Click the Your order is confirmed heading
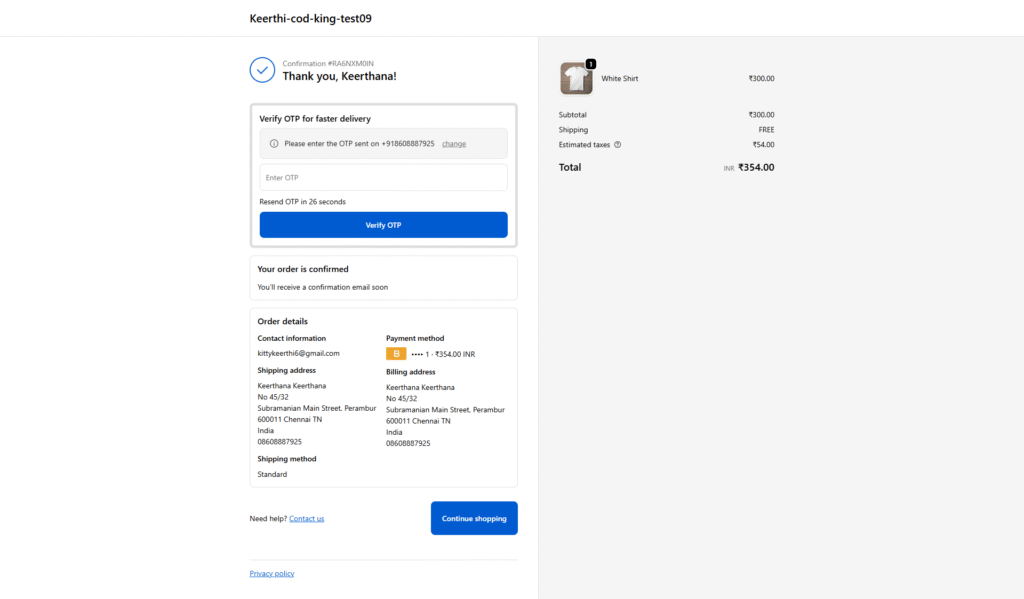This screenshot has height=599, width=1024. point(303,269)
